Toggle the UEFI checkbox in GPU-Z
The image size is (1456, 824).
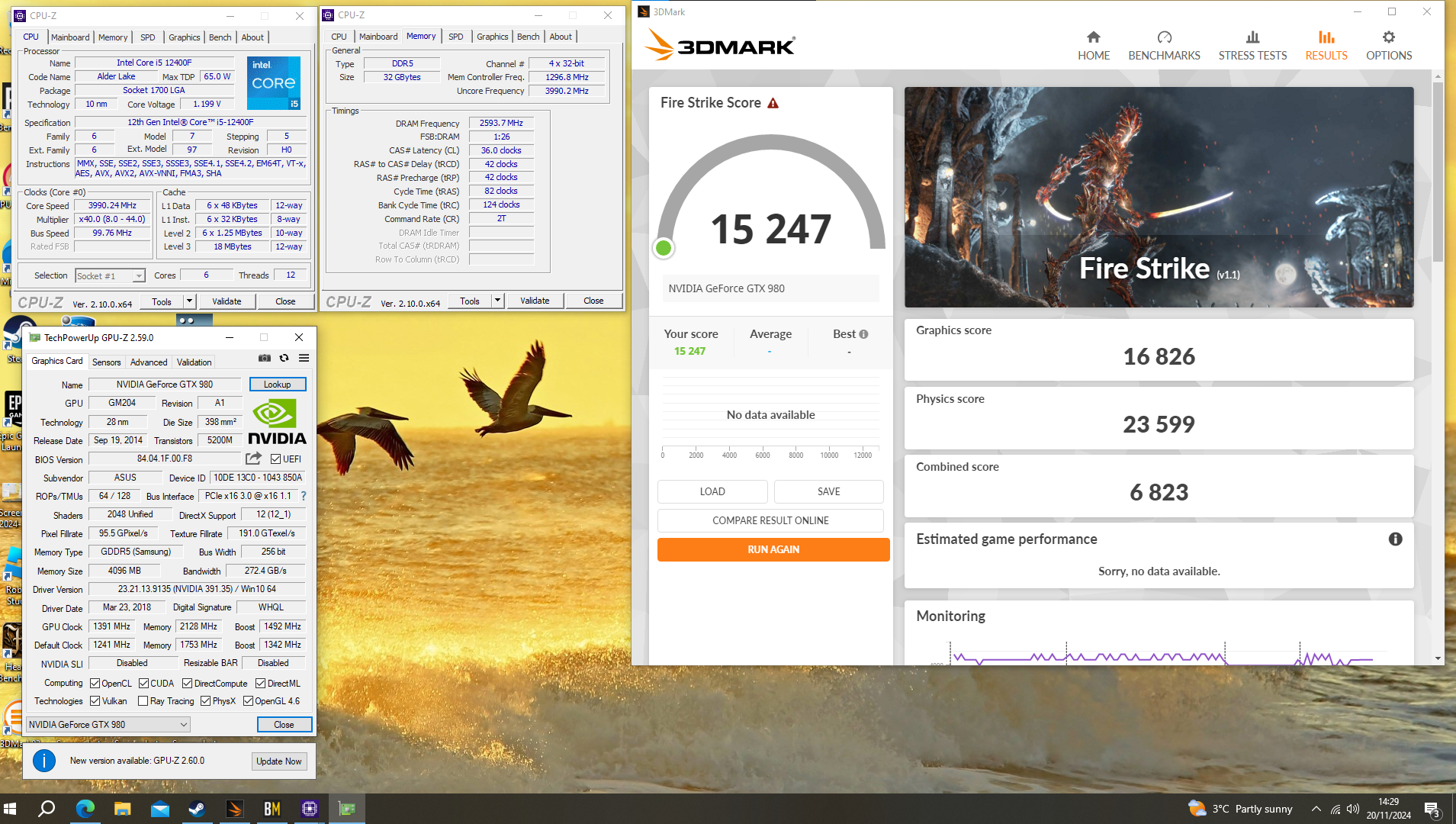click(x=275, y=459)
